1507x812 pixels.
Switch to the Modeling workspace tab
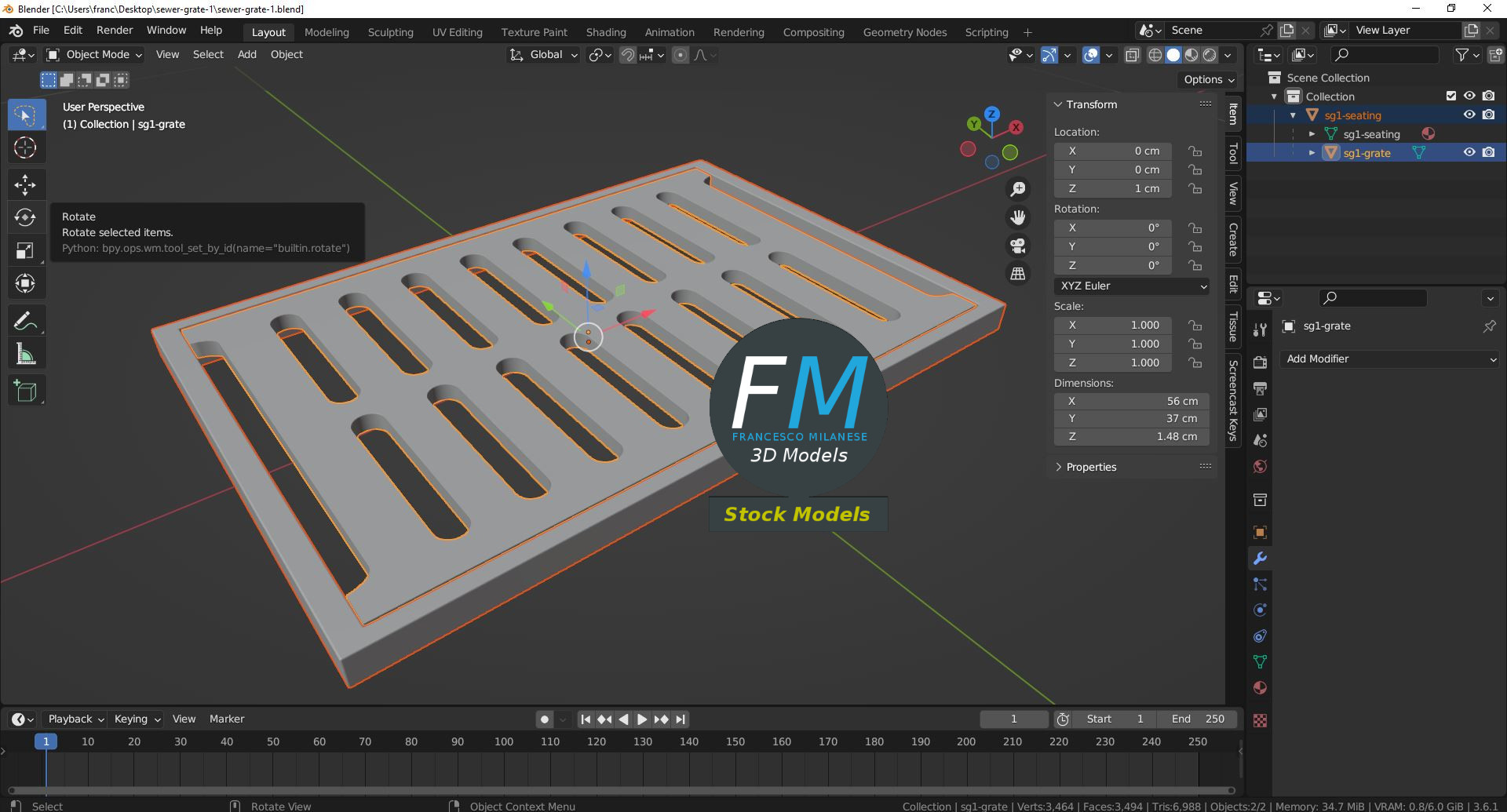pyautogui.click(x=327, y=32)
